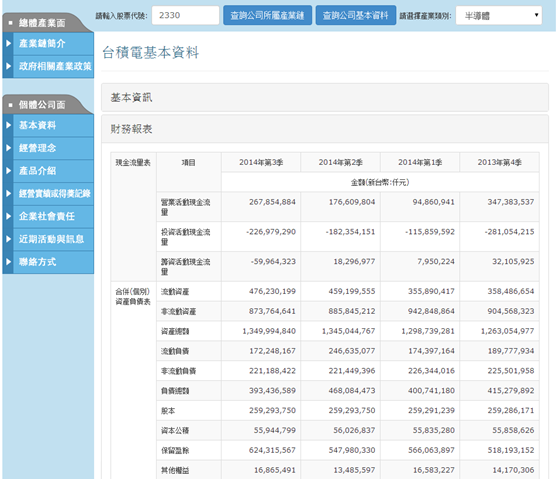
Task: Click the 2014年第3季 column header
Action: pyautogui.click(x=261, y=163)
